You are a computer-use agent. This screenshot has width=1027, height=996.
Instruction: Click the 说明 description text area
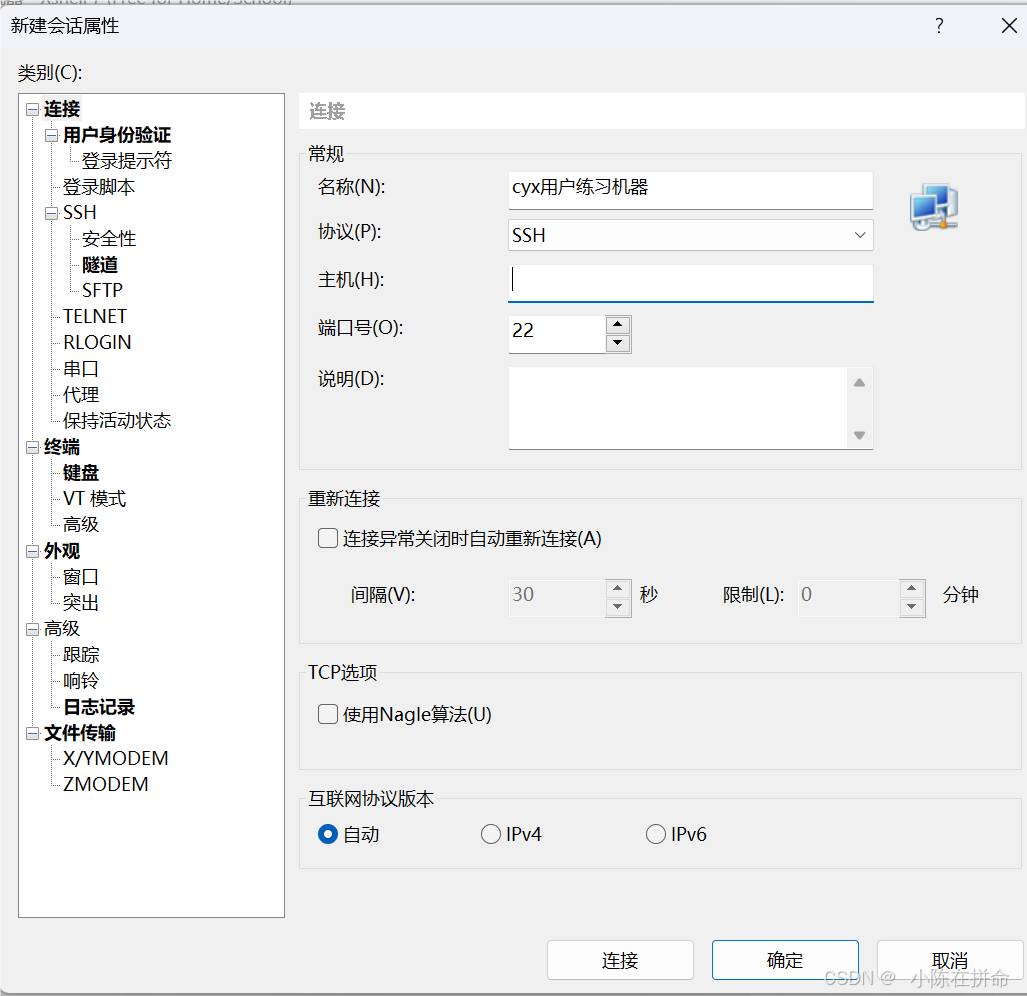(678, 408)
